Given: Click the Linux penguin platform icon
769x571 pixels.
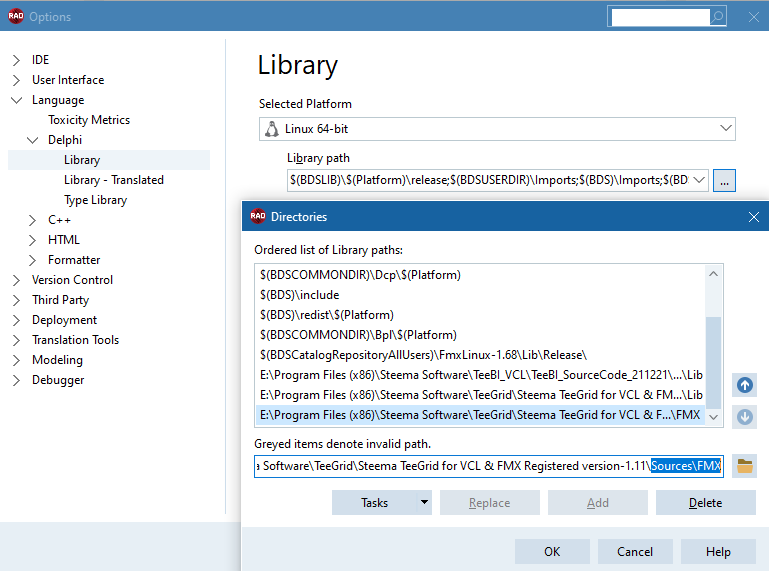Looking at the screenshot, I should pos(271,129).
